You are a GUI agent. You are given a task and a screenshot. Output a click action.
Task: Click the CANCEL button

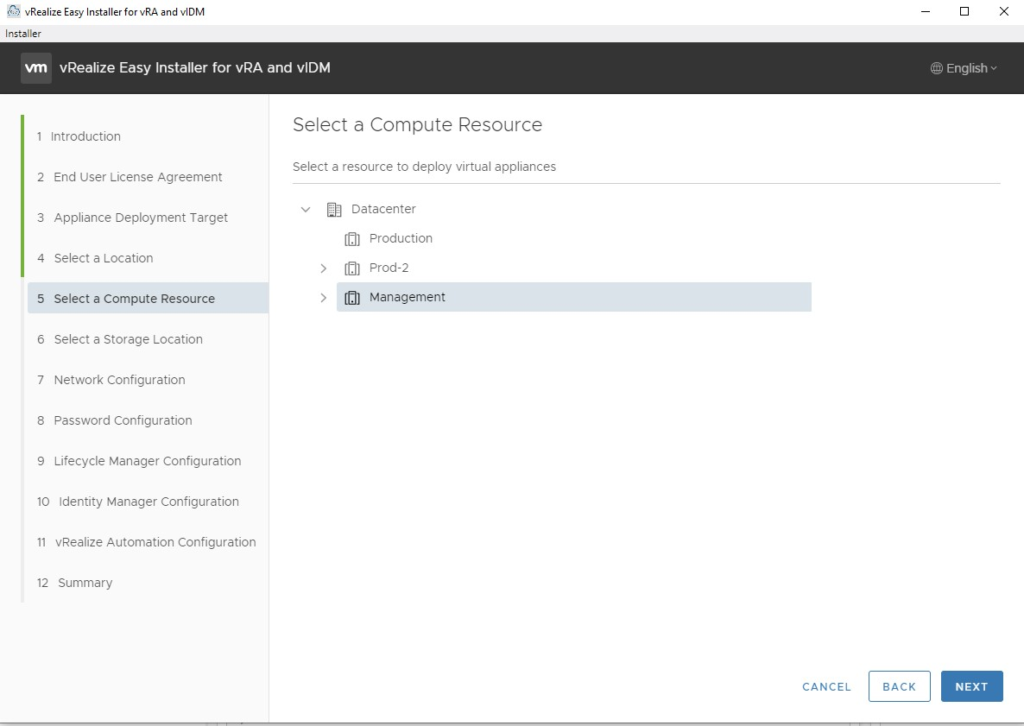[x=827, y=687]
